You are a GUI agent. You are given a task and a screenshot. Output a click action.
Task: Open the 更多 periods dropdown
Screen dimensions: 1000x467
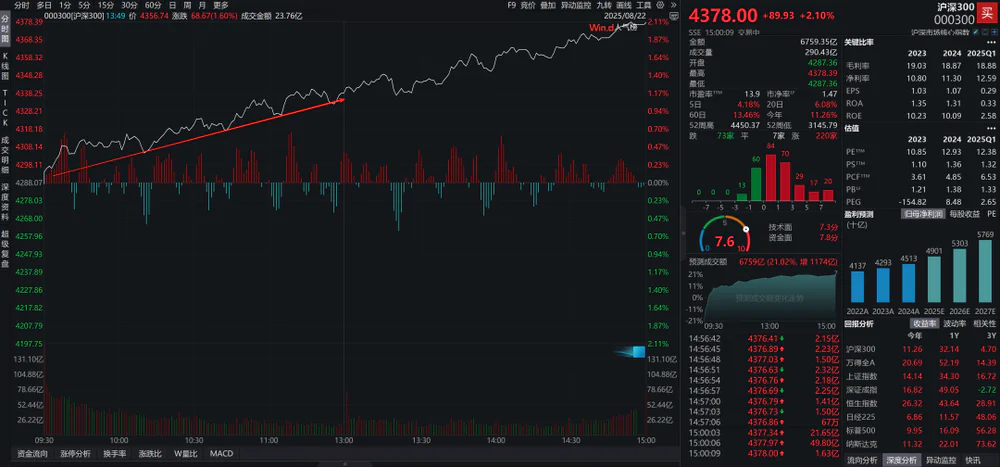click(x=221, y=5)
